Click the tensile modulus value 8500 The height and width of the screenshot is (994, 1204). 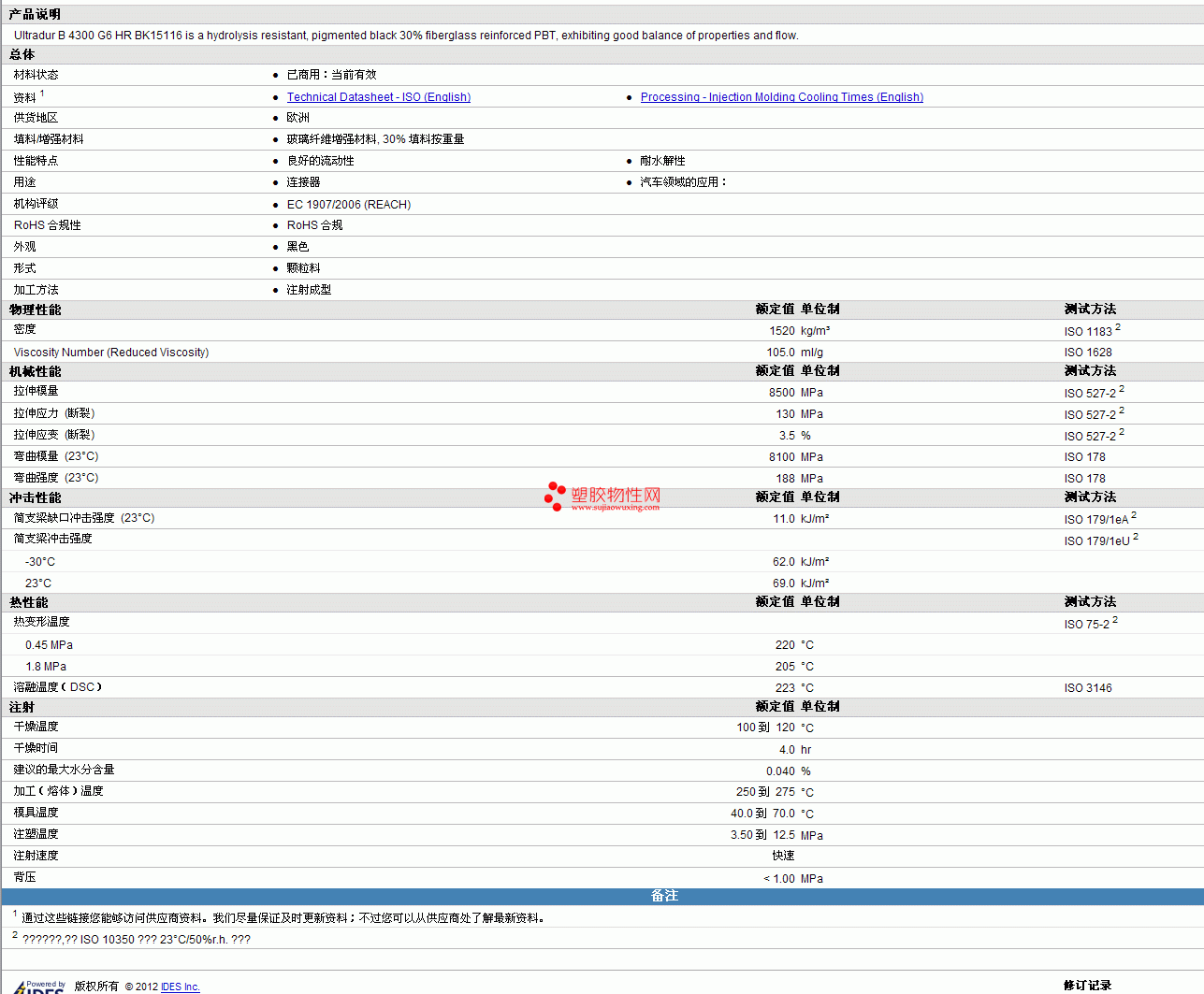(782, 393)
